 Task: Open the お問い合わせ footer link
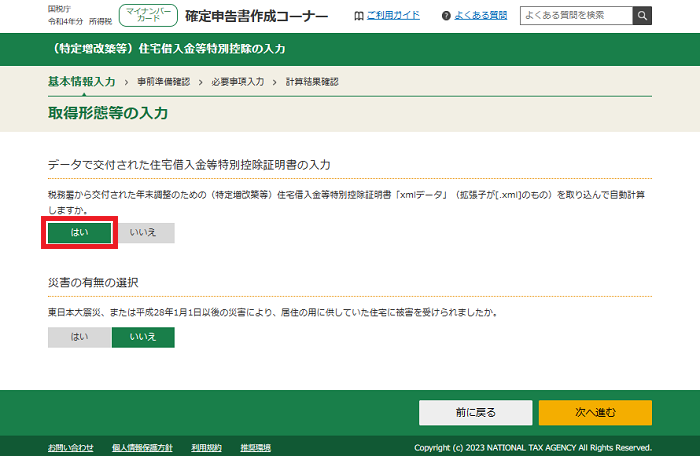(70, 447)
